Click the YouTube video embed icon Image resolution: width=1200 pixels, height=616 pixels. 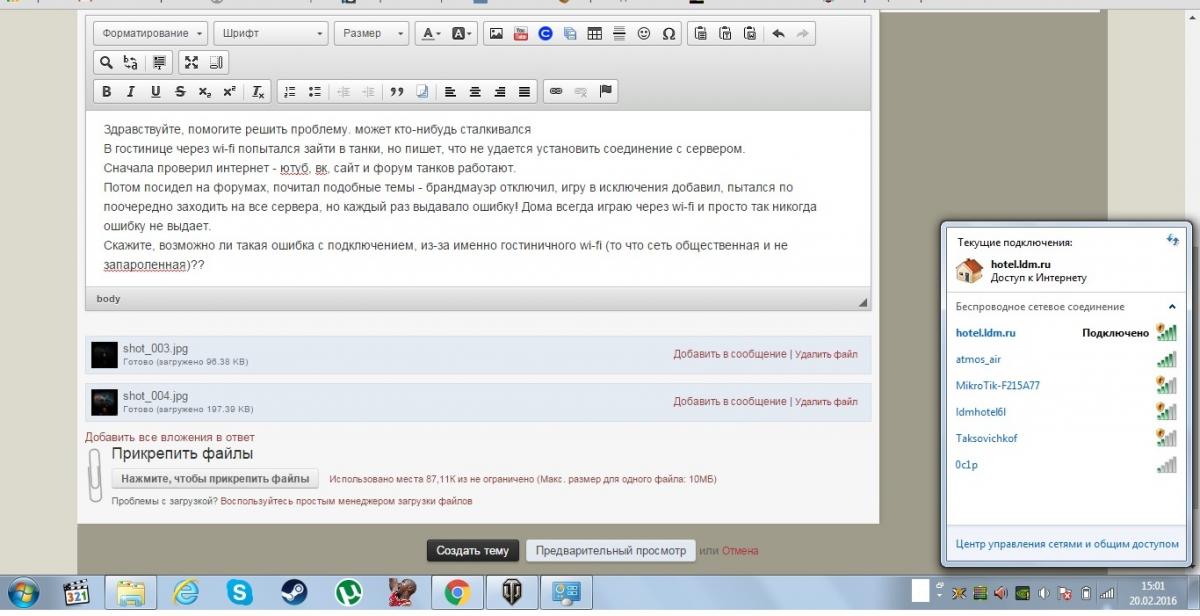(x=520, y=33)
